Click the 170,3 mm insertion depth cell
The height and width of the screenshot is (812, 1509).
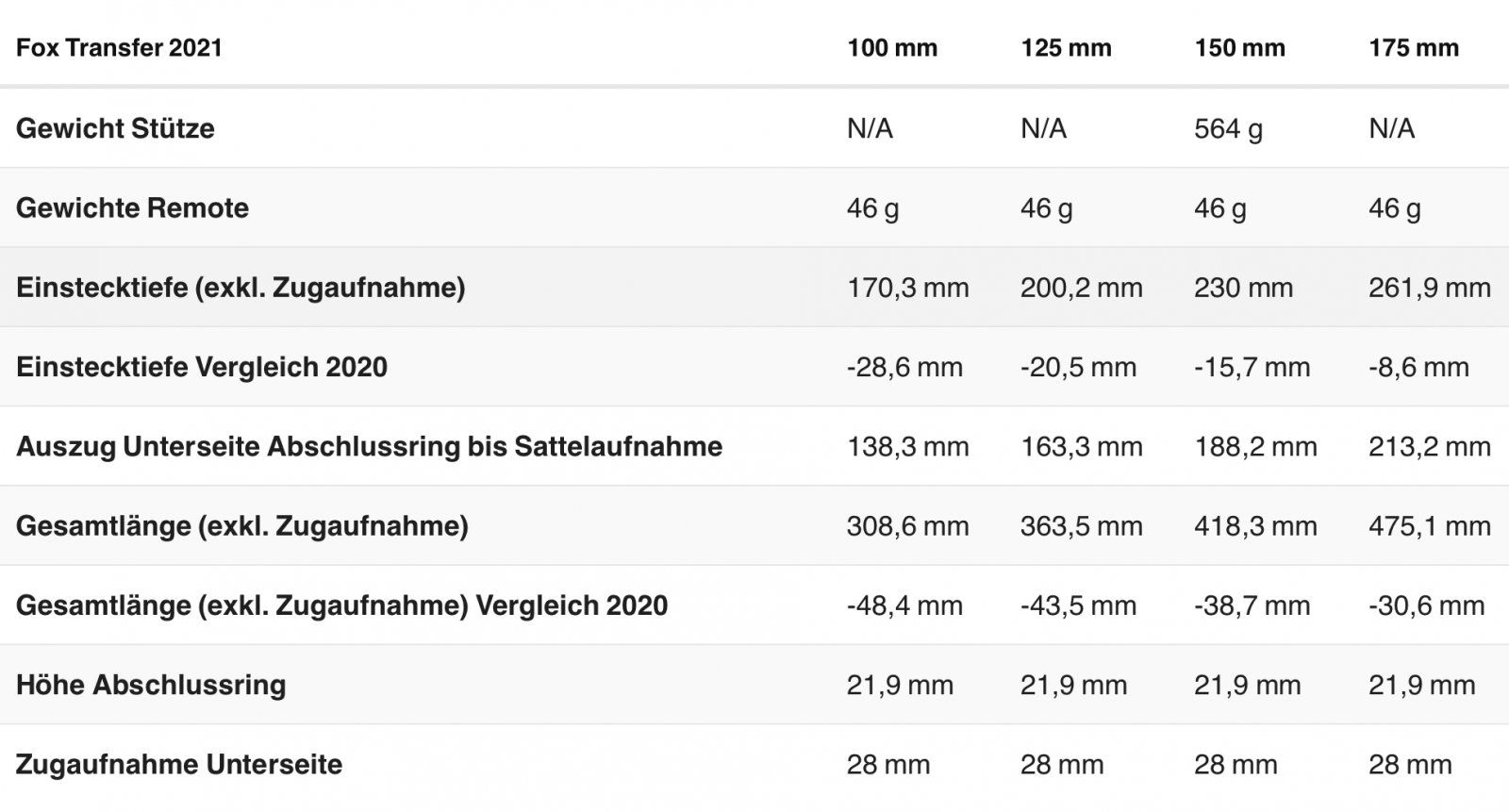pos(907,288)
